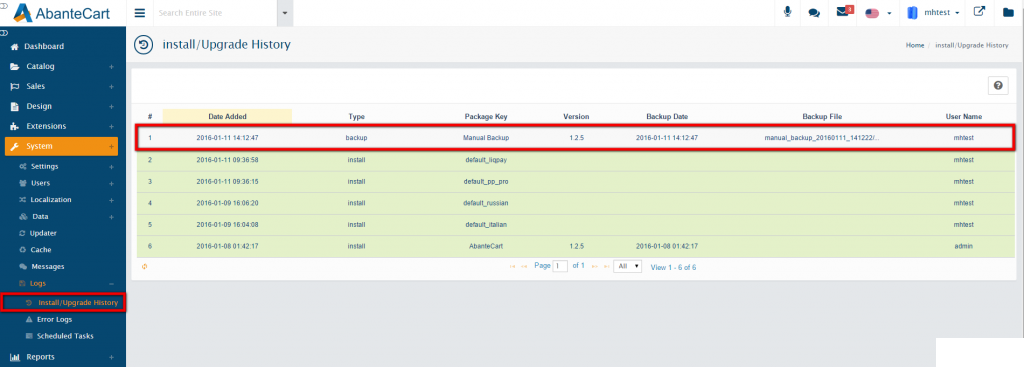The image size is (1024, 367).
Task: Sort by Backup File column header
Action: click(x=822, y=116)
